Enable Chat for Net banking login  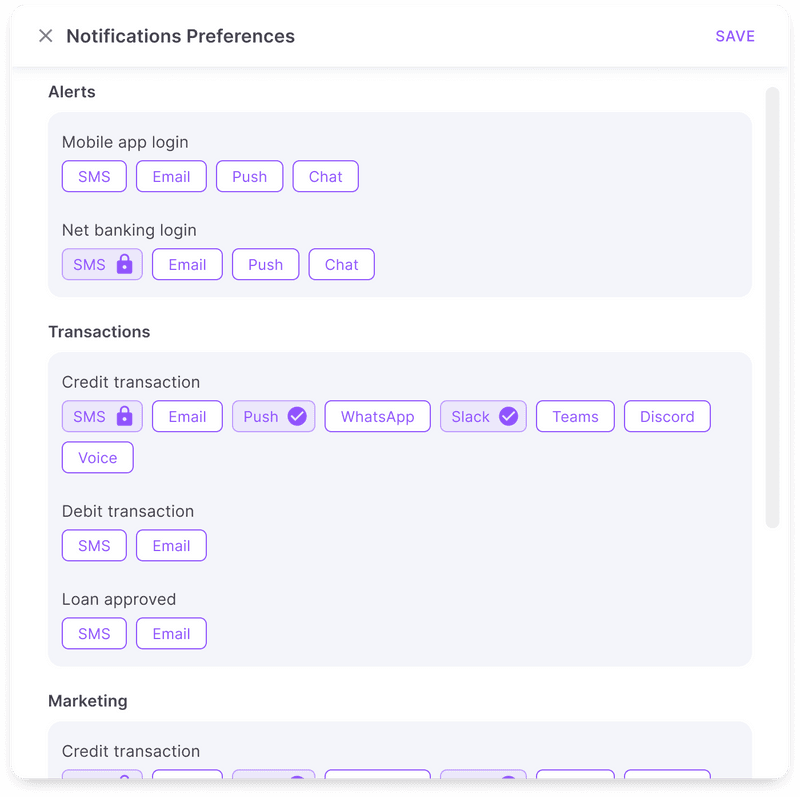point(341,265)
